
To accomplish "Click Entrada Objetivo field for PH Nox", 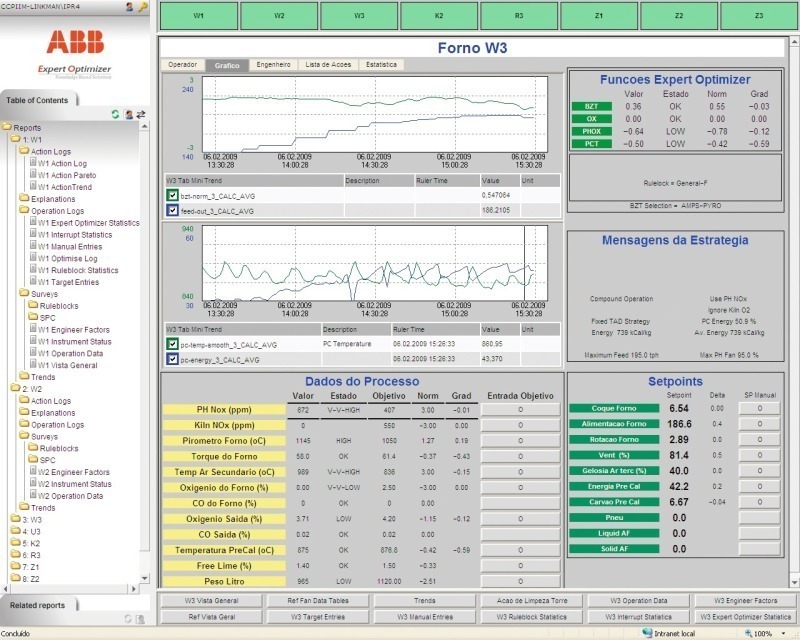I will (x=522, y=410).
